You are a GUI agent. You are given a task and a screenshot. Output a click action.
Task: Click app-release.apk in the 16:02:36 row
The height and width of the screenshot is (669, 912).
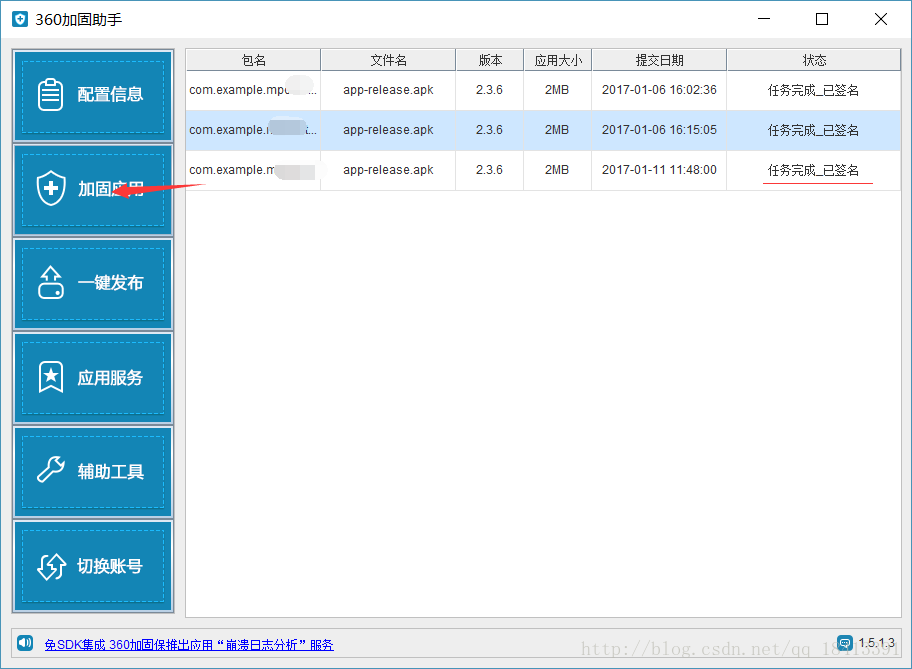388,90
